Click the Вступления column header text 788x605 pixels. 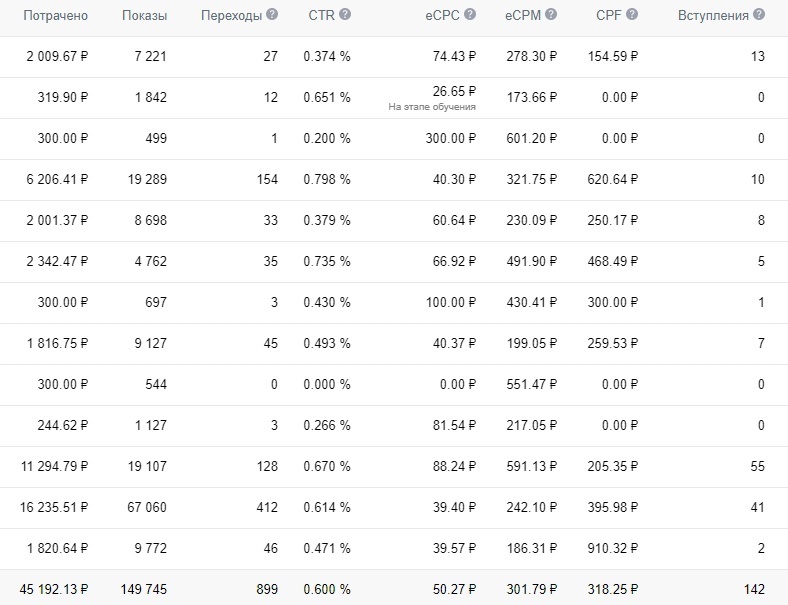tap(713, 16)
